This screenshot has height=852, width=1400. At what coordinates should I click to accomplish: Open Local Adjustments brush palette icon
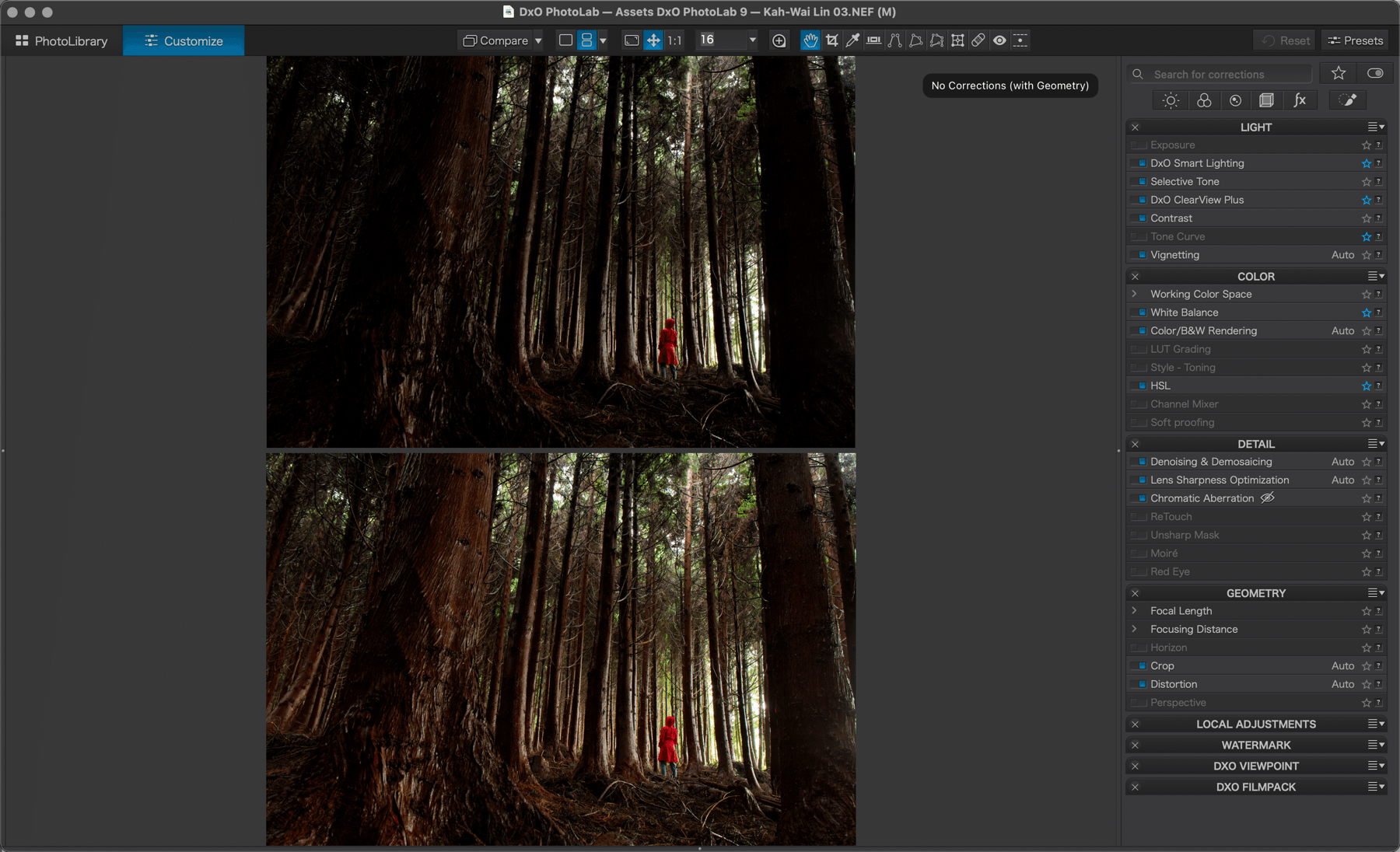(1348, 100)
